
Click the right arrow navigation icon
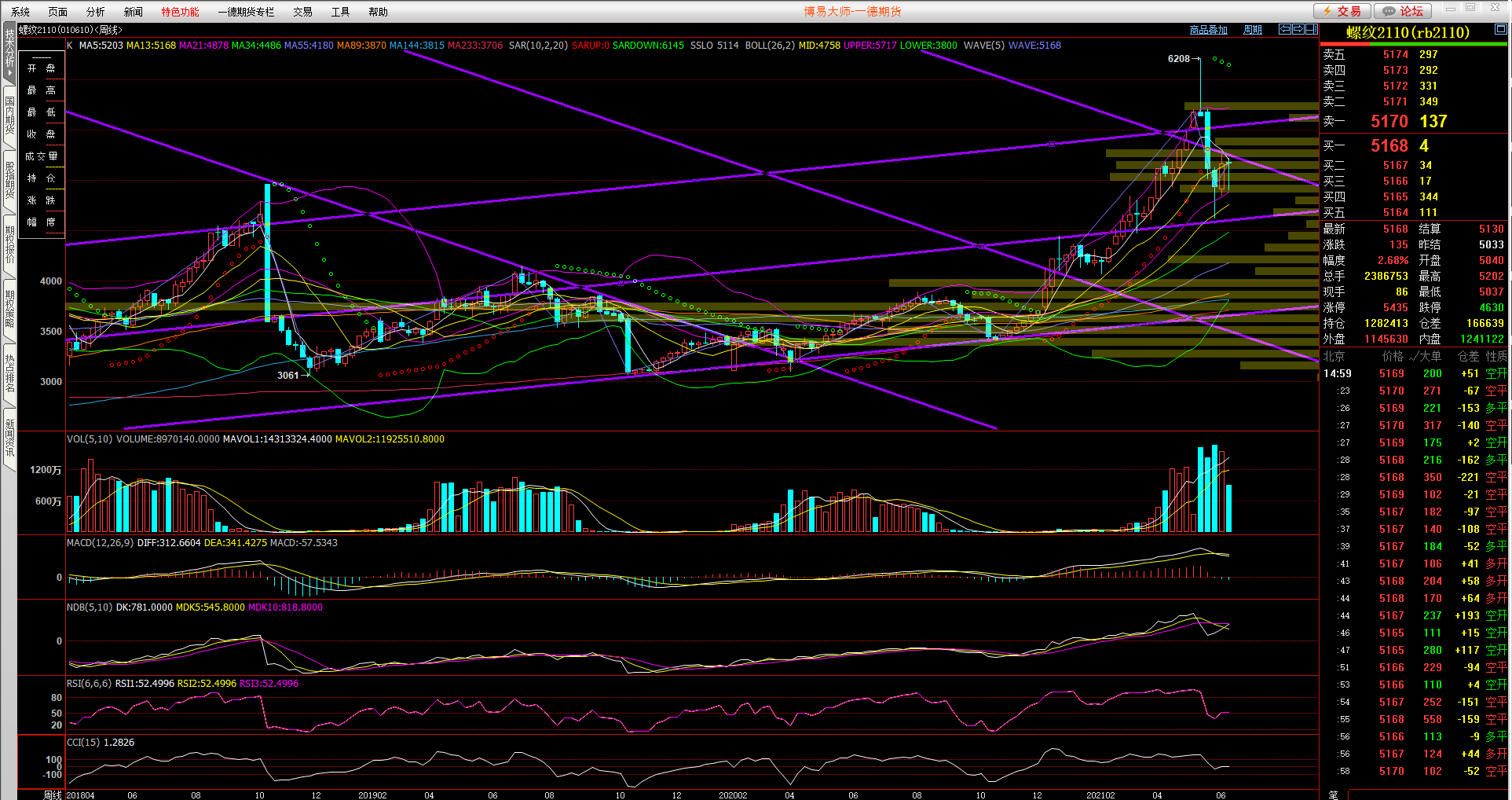[x=1298, y=29]
